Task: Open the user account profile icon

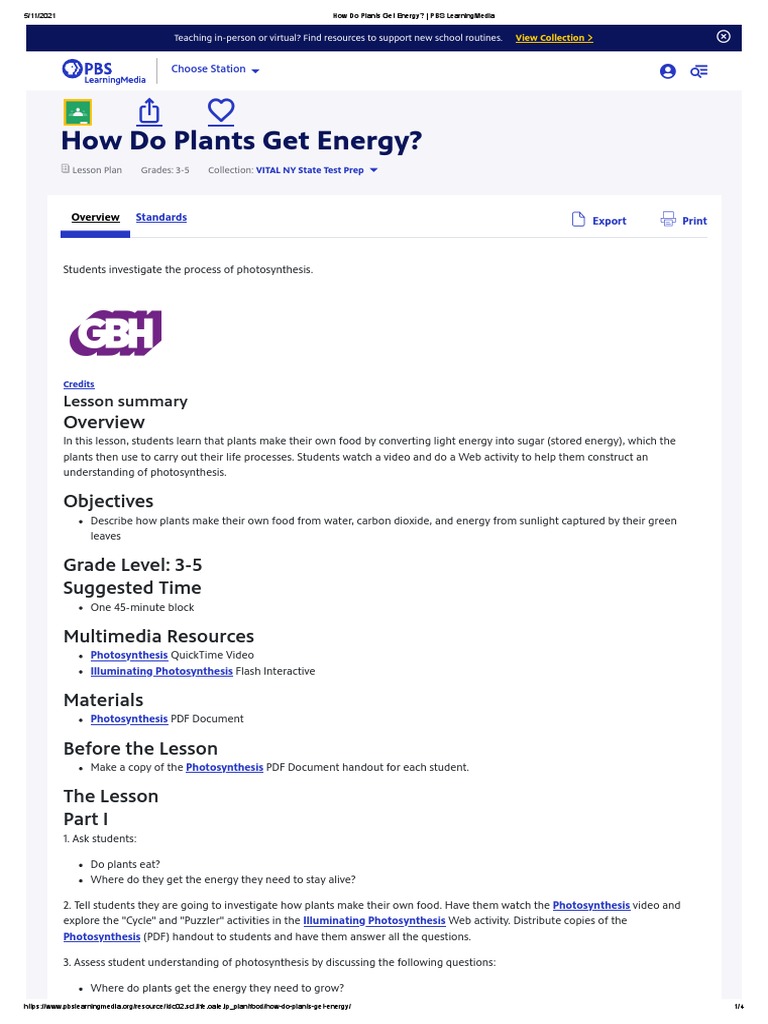Action: (x=668, y=71)
